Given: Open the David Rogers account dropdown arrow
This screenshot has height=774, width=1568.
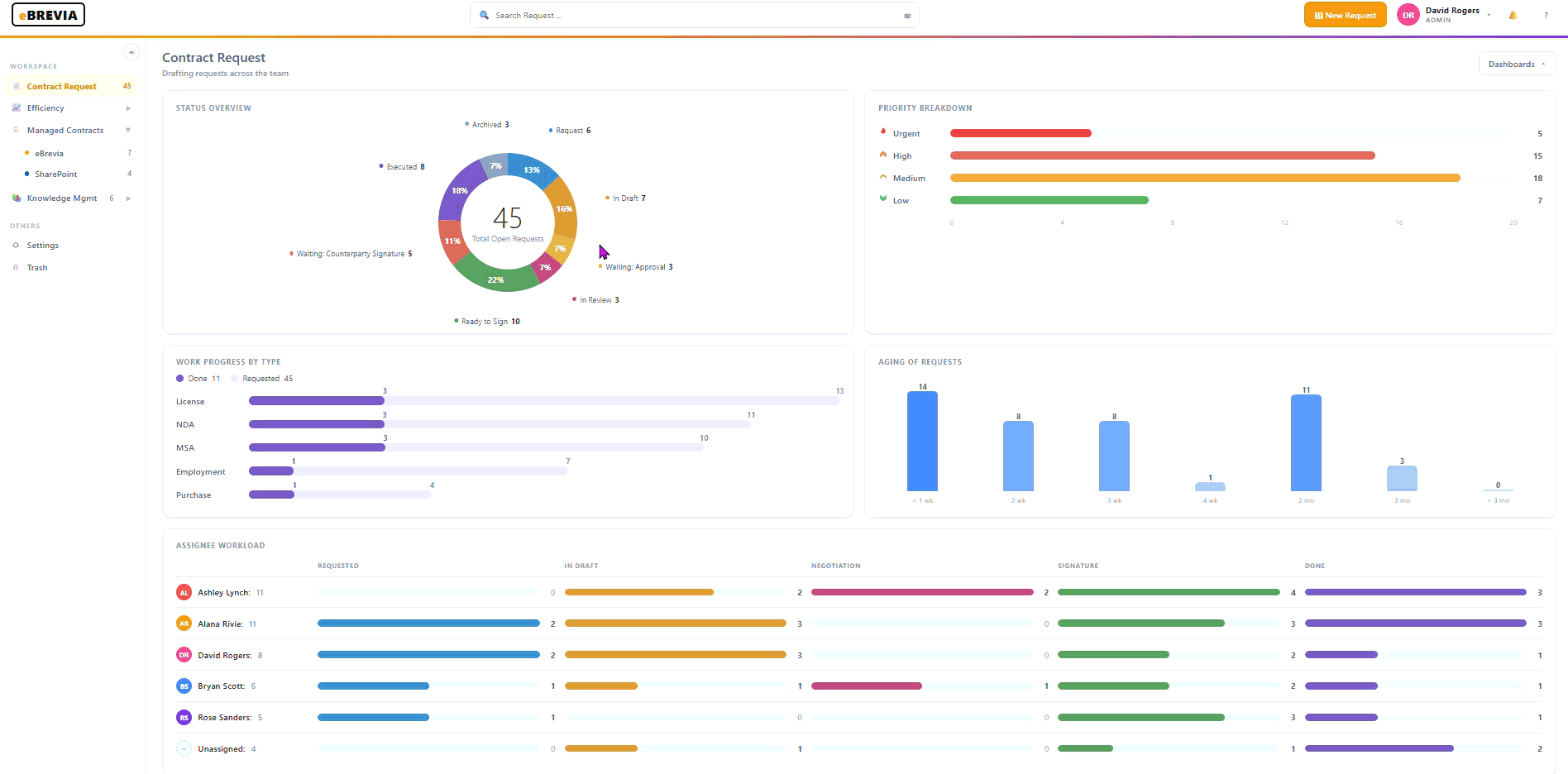Looking at the screenshot, I should (1489, 15).
